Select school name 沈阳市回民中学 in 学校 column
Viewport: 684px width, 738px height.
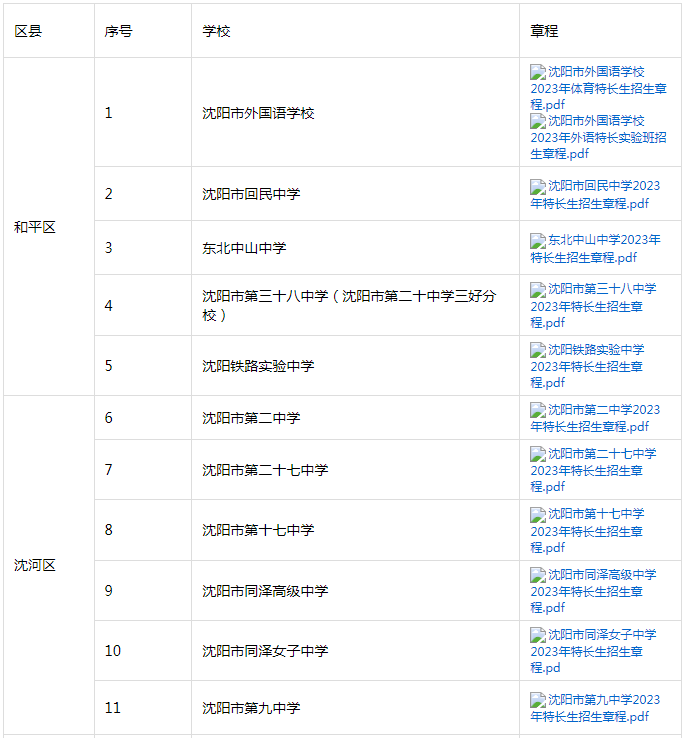(x=251, y=194)
